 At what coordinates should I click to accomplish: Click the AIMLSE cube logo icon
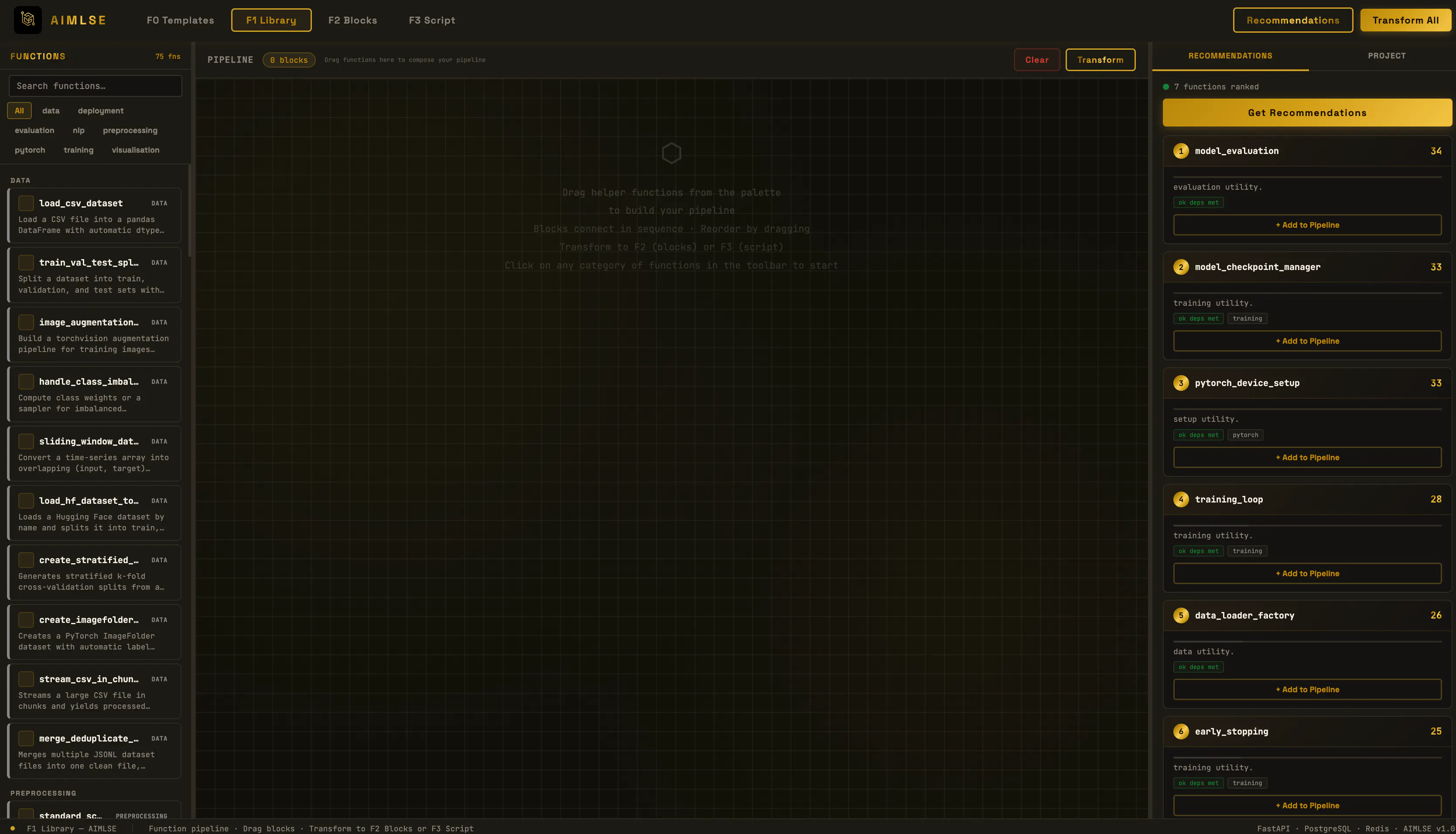(x=27, y=20)
